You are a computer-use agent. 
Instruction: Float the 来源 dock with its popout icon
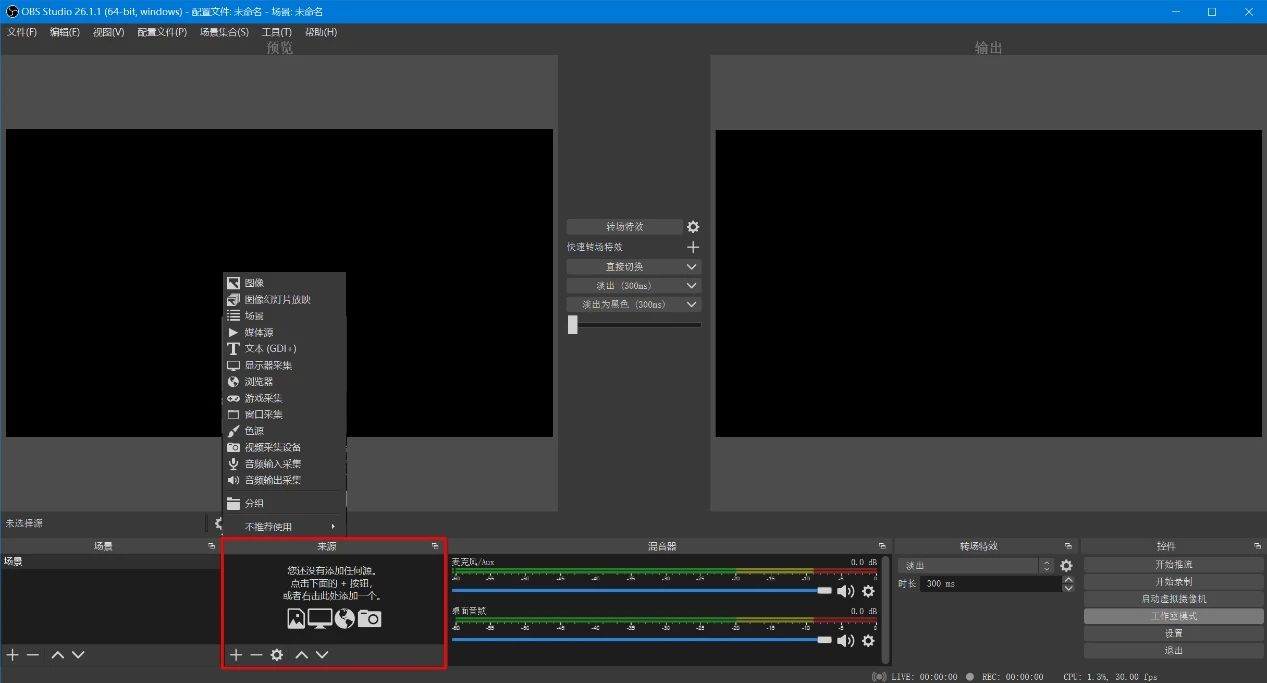coord(435,546)
